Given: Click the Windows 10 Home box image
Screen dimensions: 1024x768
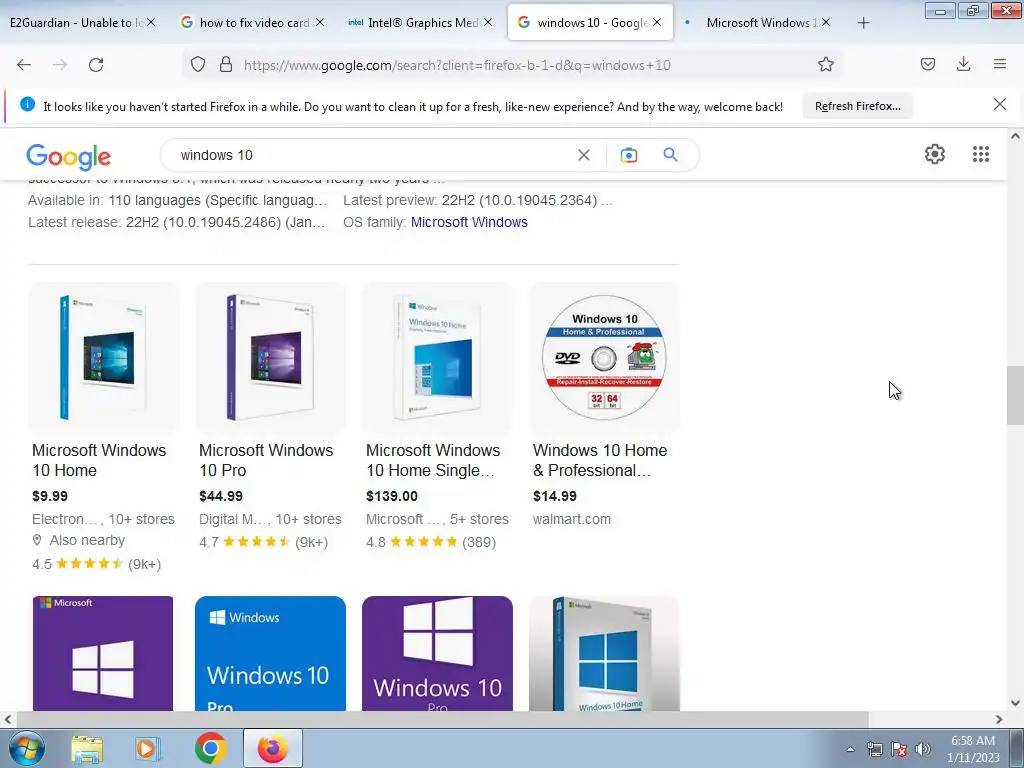Looking at the screenshot, I should (103, 358).
